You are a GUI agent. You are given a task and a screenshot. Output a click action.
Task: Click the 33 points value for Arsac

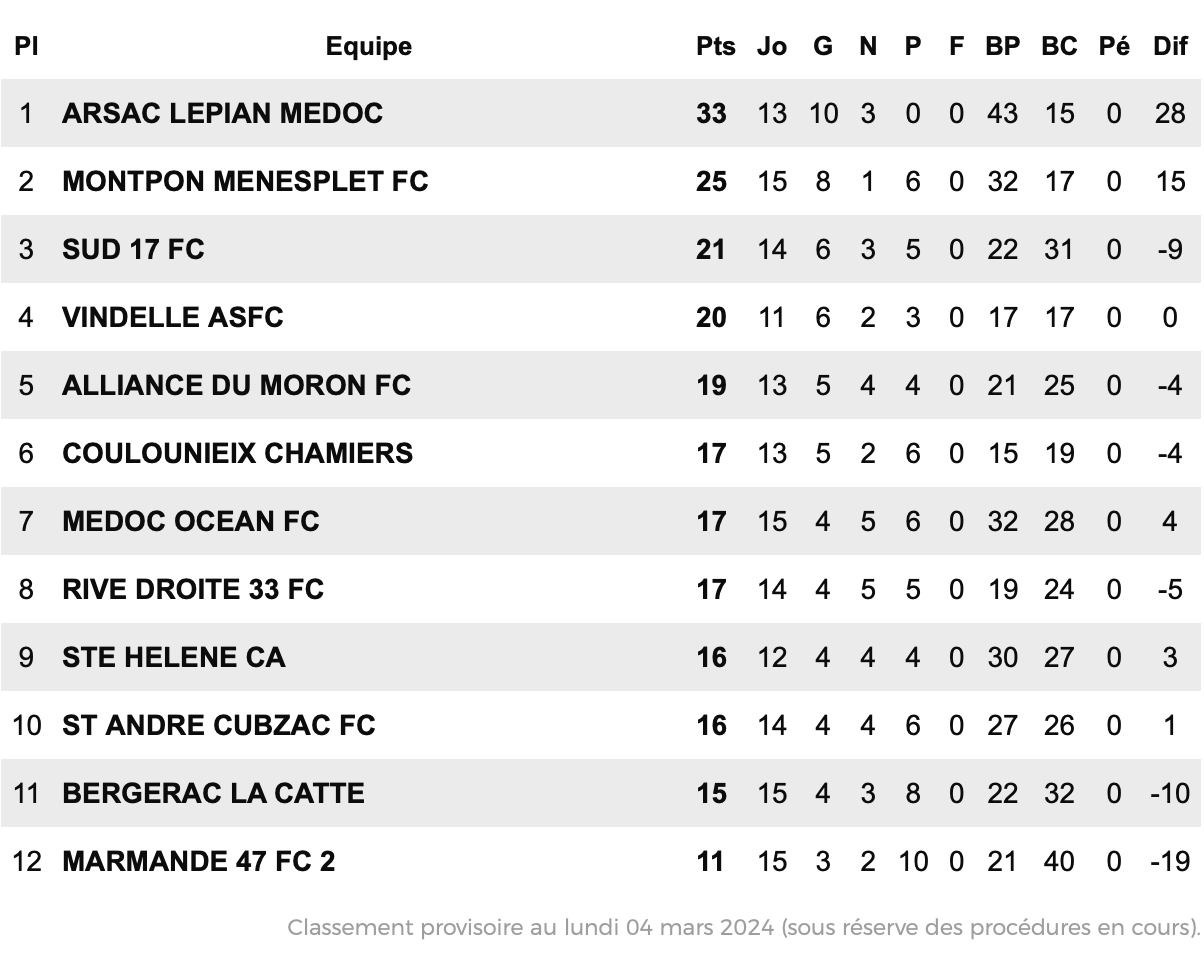coord(711,113)
